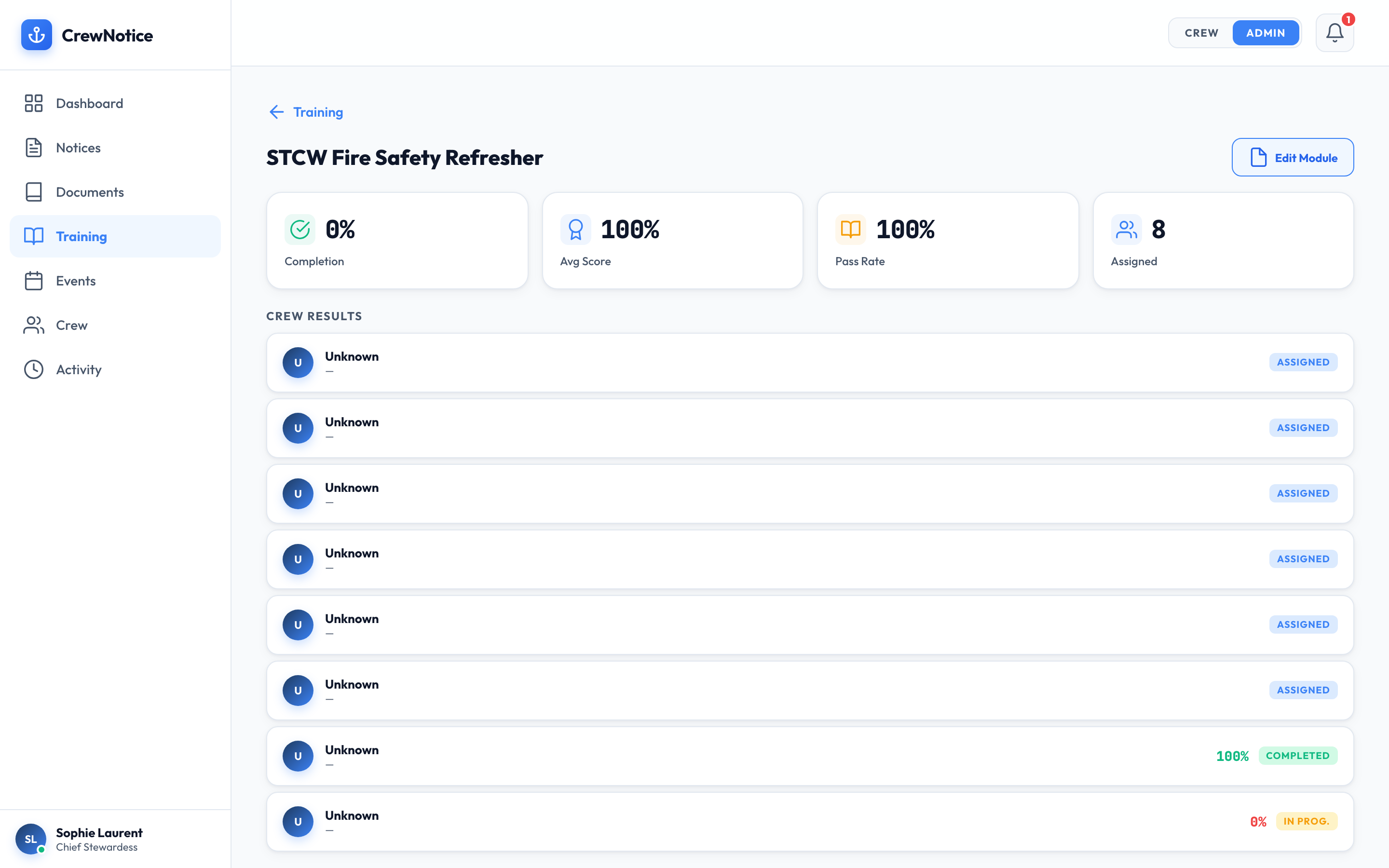Image resolution: width=1389 pixels, height=868 pixels.
Task: Enable ADMIN mode
Action: tap(1266, 33)
